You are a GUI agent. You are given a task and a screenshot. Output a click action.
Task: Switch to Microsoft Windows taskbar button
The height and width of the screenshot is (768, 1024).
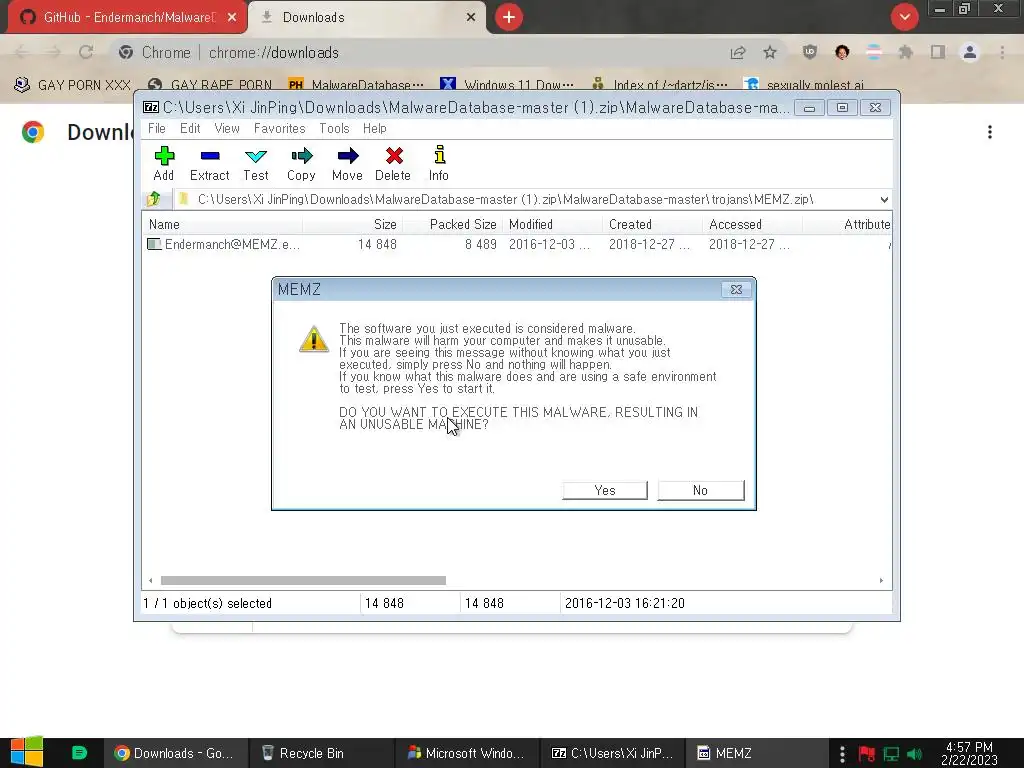[467, 753]
